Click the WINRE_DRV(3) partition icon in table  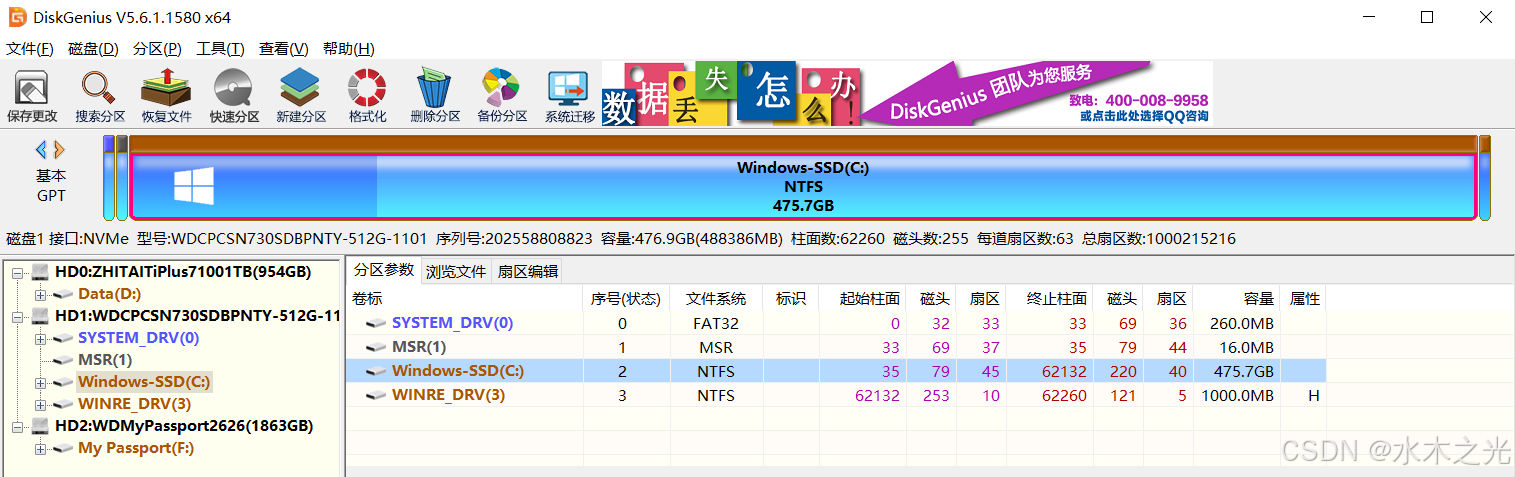click(x=377, y=395)
